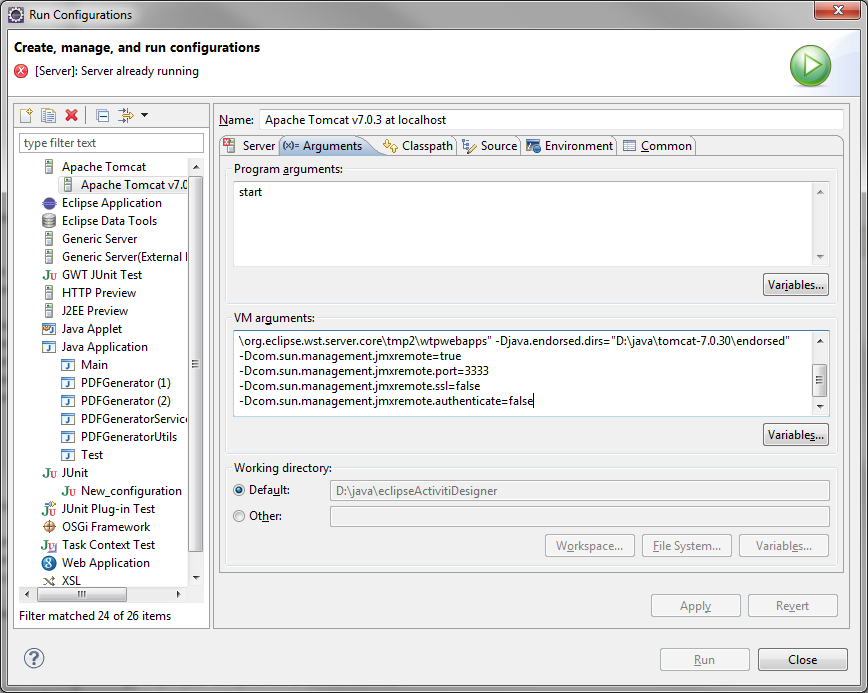Open the Environment tab

click(x=570, y=146)
